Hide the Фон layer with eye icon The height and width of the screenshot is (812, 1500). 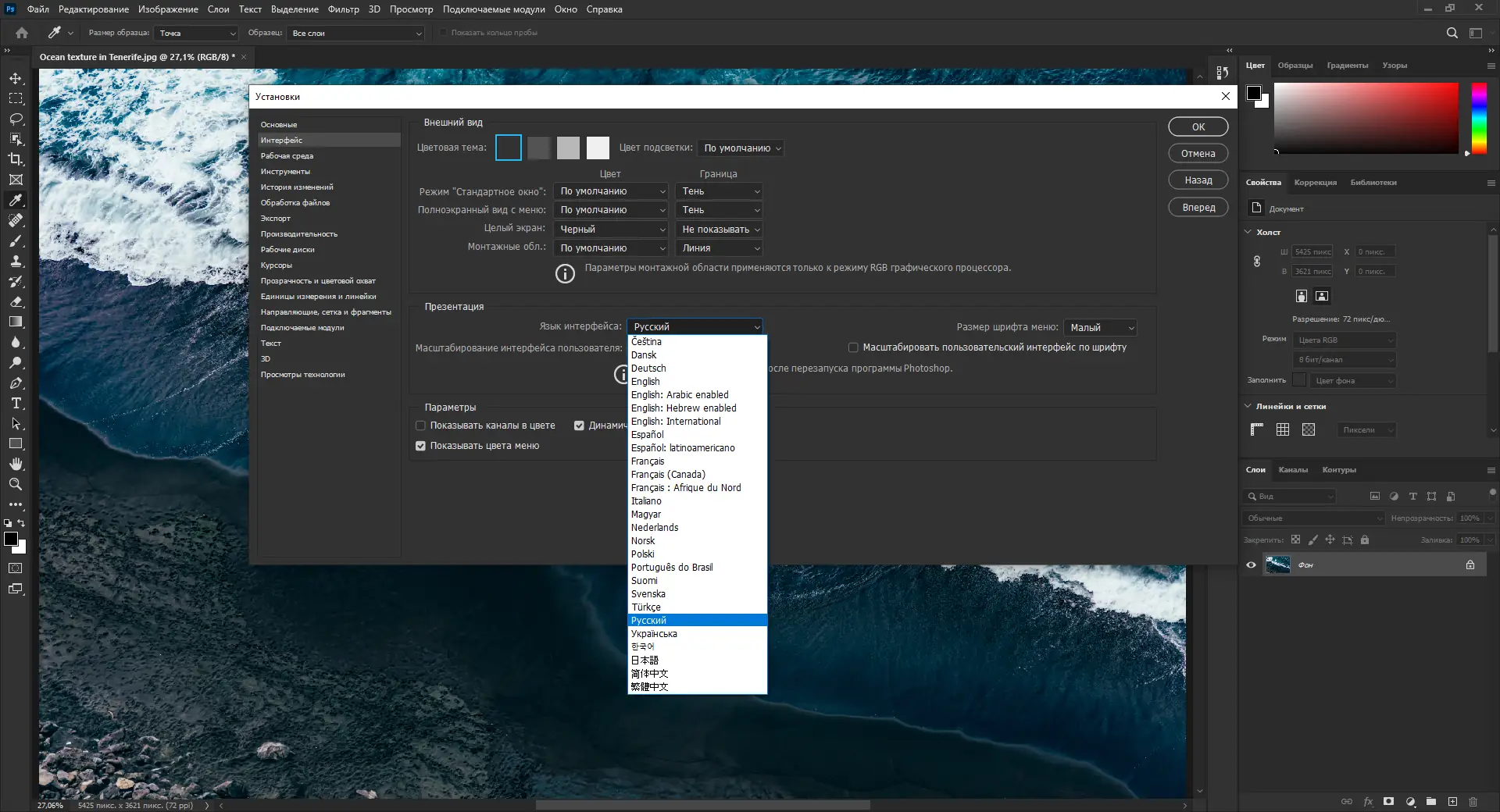1251,564
